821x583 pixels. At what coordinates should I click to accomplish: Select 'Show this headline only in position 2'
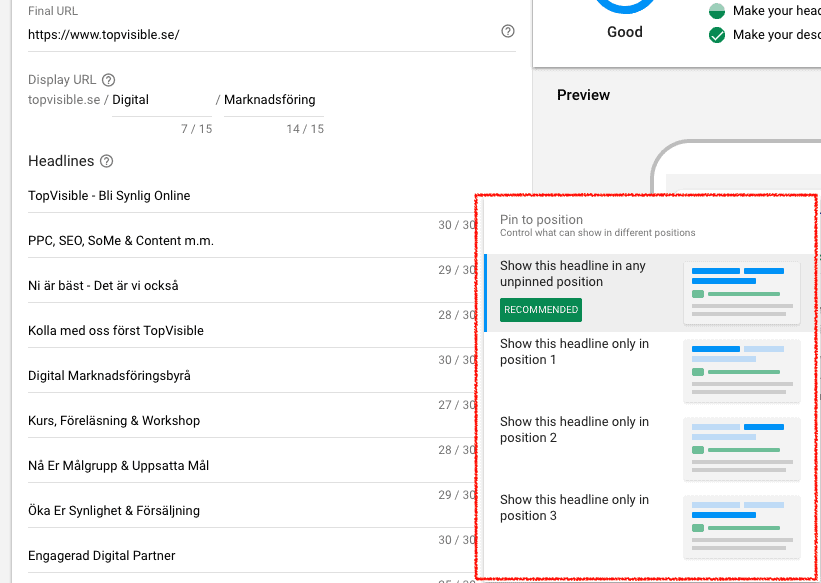coord(649,449)
